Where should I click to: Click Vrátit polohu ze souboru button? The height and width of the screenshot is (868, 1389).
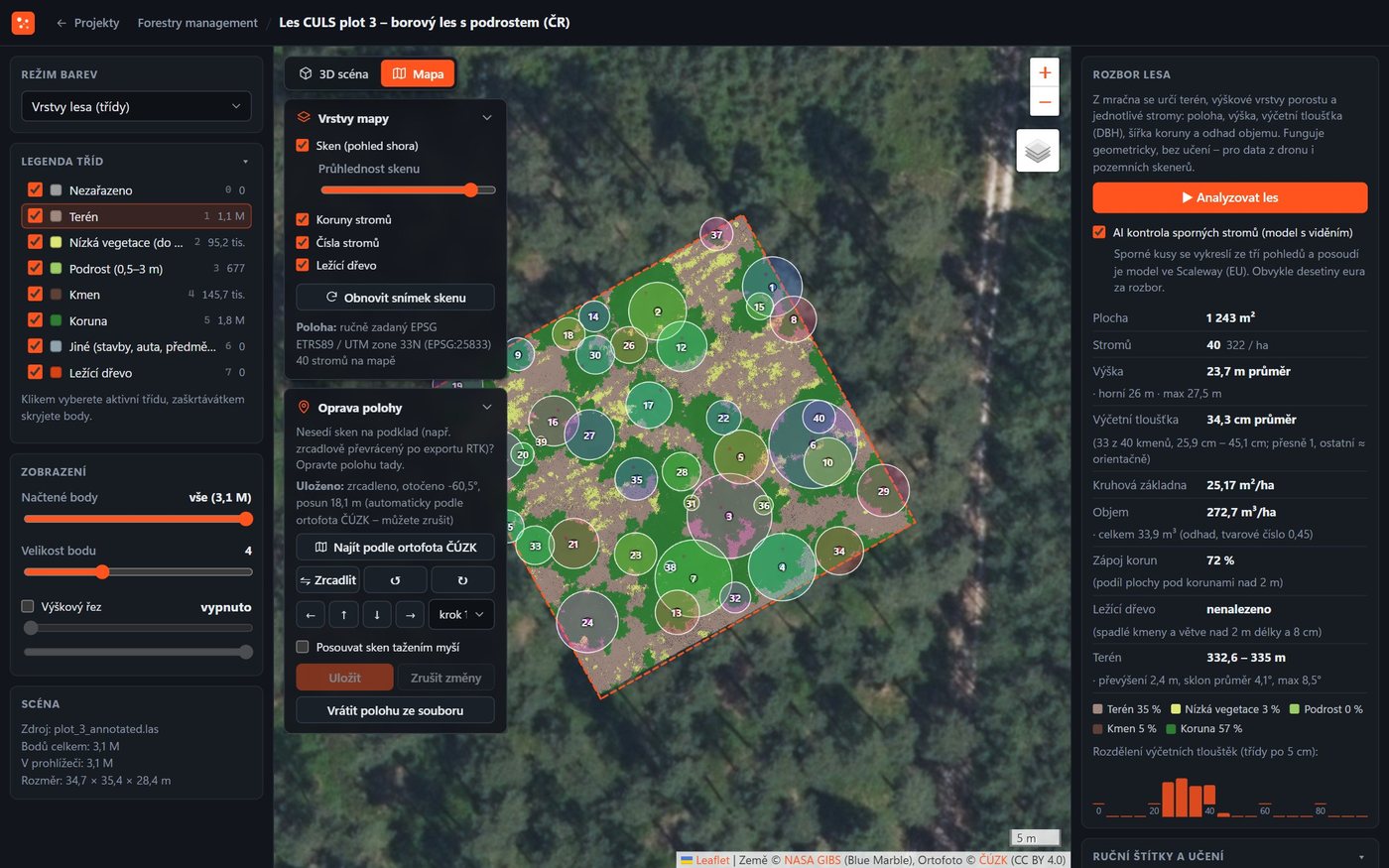[395, 710]
